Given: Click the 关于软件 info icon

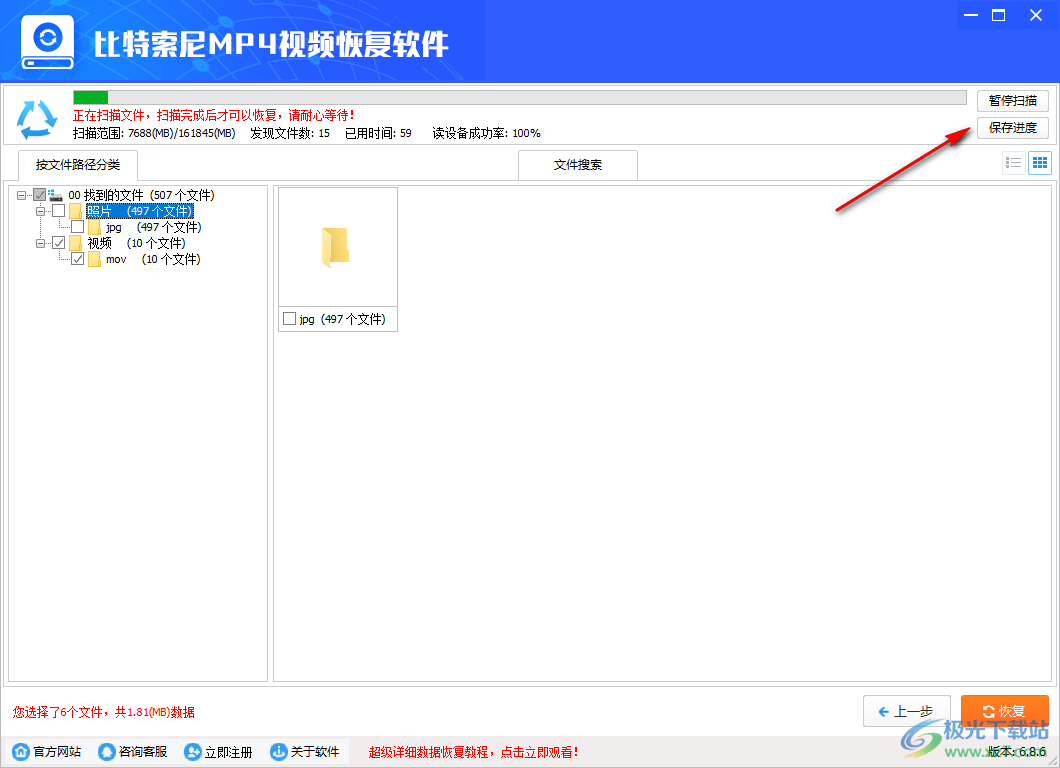Looking at the screenshot, I should (279, 752).
